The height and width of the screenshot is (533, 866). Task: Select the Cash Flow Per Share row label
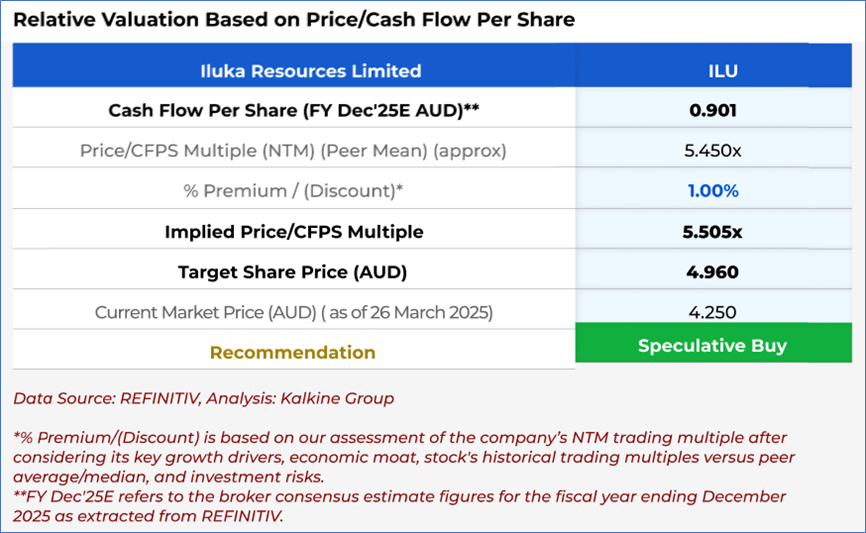coord(294,111)
